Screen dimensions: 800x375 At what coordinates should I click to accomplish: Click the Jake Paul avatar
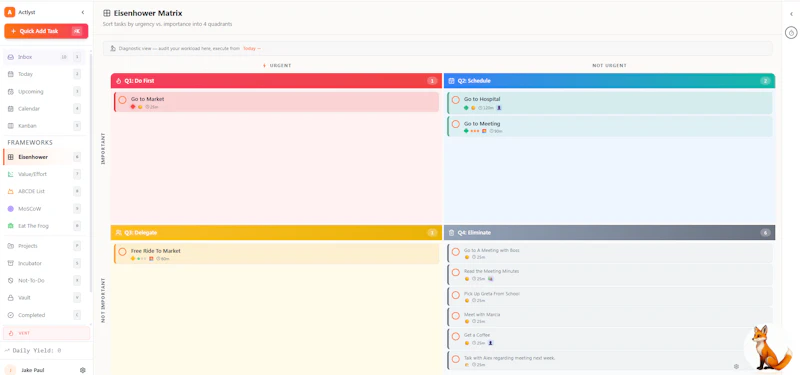[10, 370]
